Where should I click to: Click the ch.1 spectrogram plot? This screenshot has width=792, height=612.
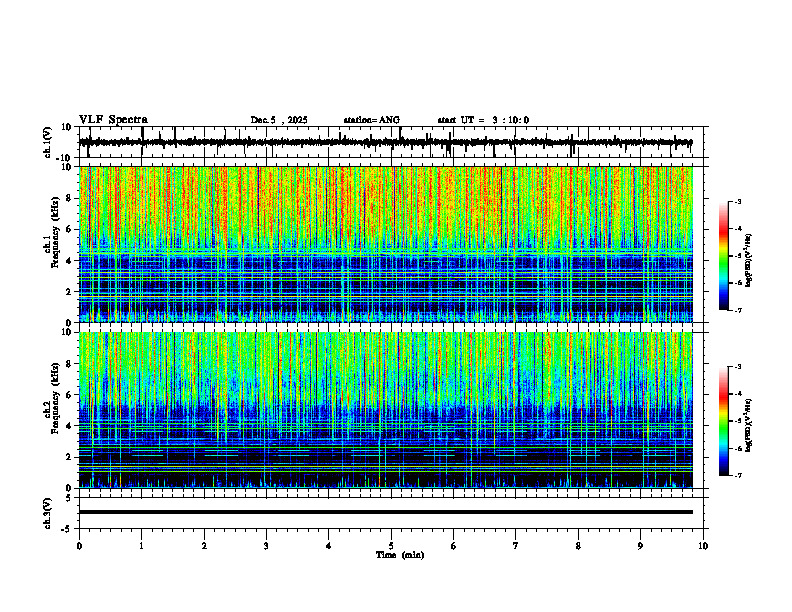385,244
